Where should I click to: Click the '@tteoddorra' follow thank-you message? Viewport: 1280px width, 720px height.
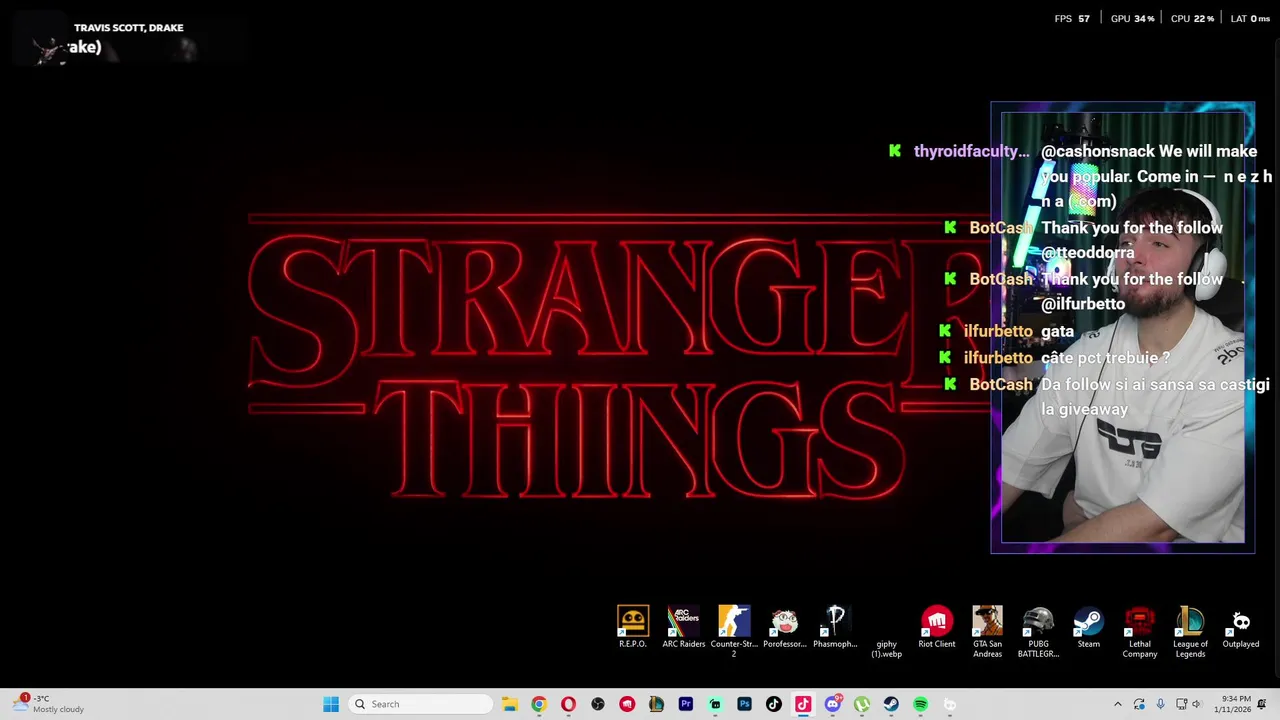tap(1131, 240)
